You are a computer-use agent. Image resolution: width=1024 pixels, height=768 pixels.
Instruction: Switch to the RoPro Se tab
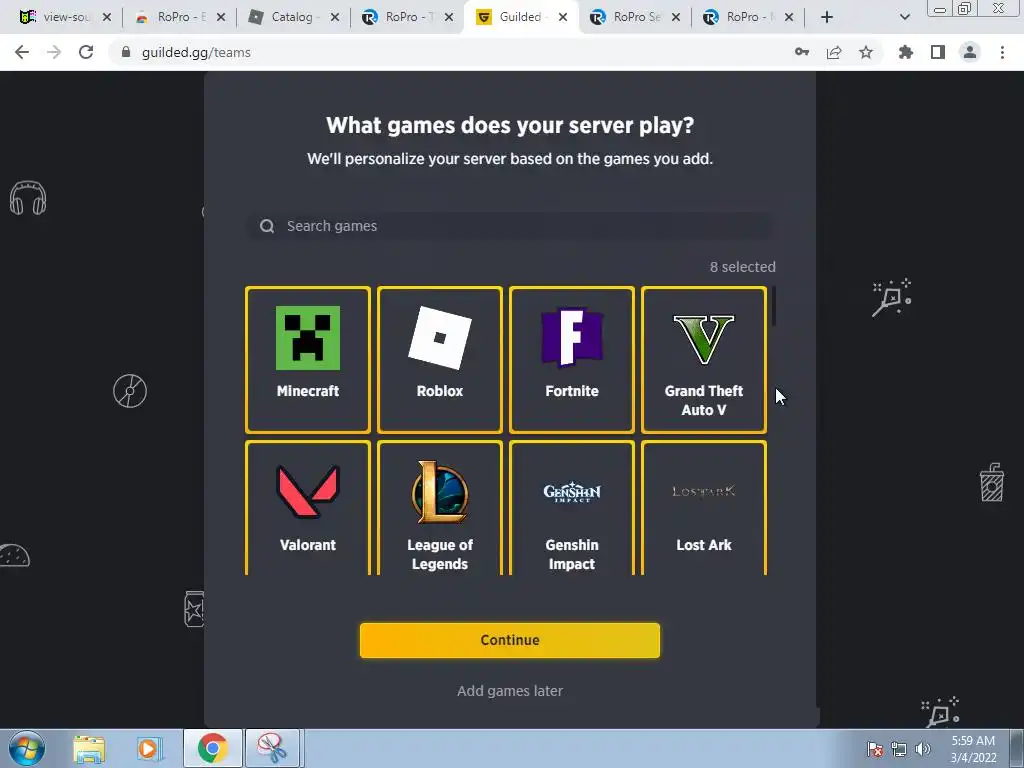tap(627, 17)
